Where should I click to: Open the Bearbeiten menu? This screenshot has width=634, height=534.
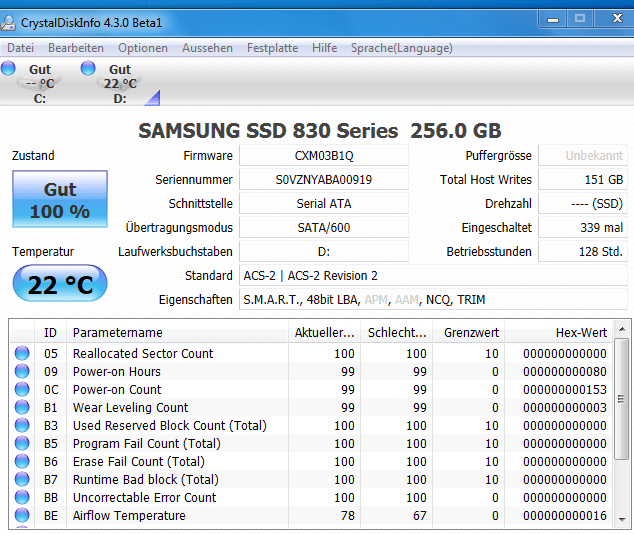pos(76,48)
